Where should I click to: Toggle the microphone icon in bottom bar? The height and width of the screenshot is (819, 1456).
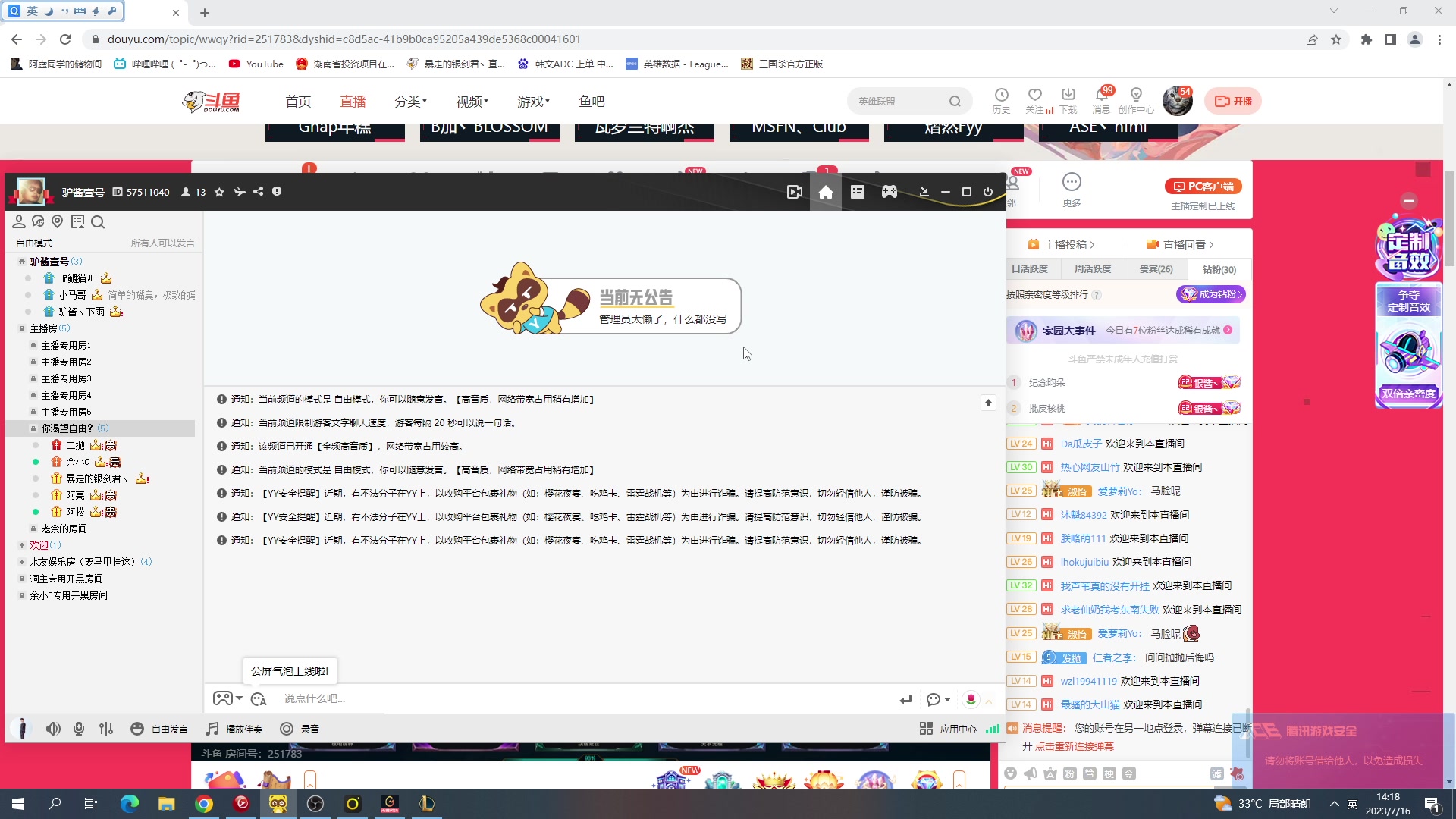(x=79, y=729)
